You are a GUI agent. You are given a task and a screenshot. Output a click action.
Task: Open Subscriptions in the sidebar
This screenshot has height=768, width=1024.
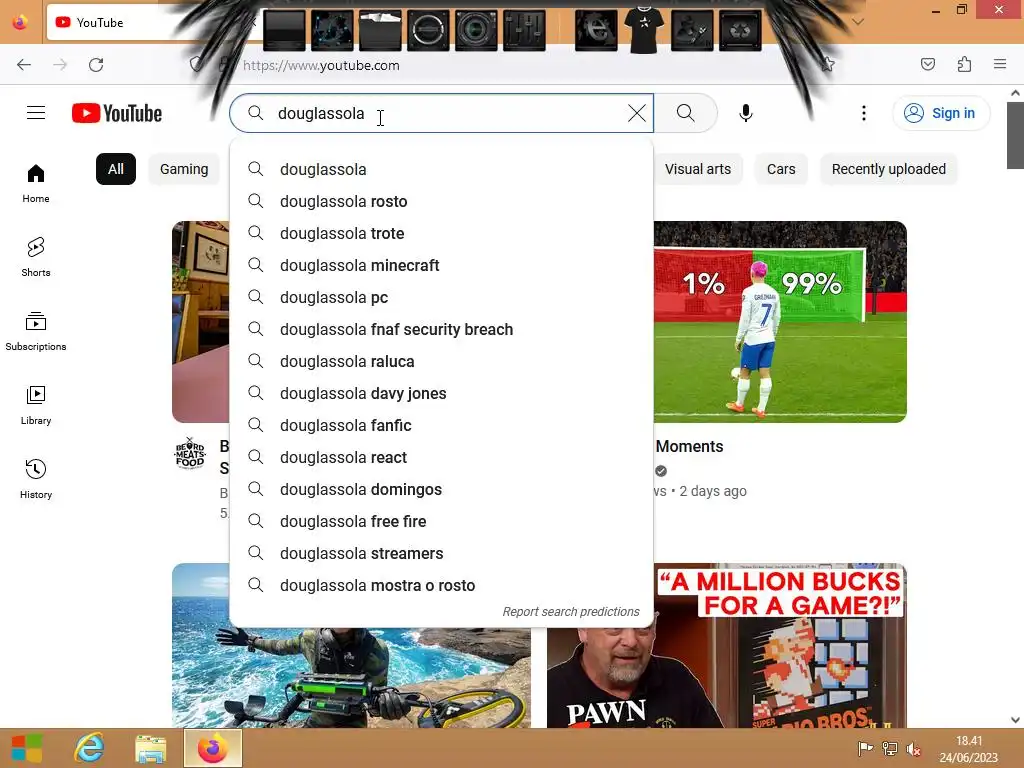pyautogui.click(x=36, y=332)
